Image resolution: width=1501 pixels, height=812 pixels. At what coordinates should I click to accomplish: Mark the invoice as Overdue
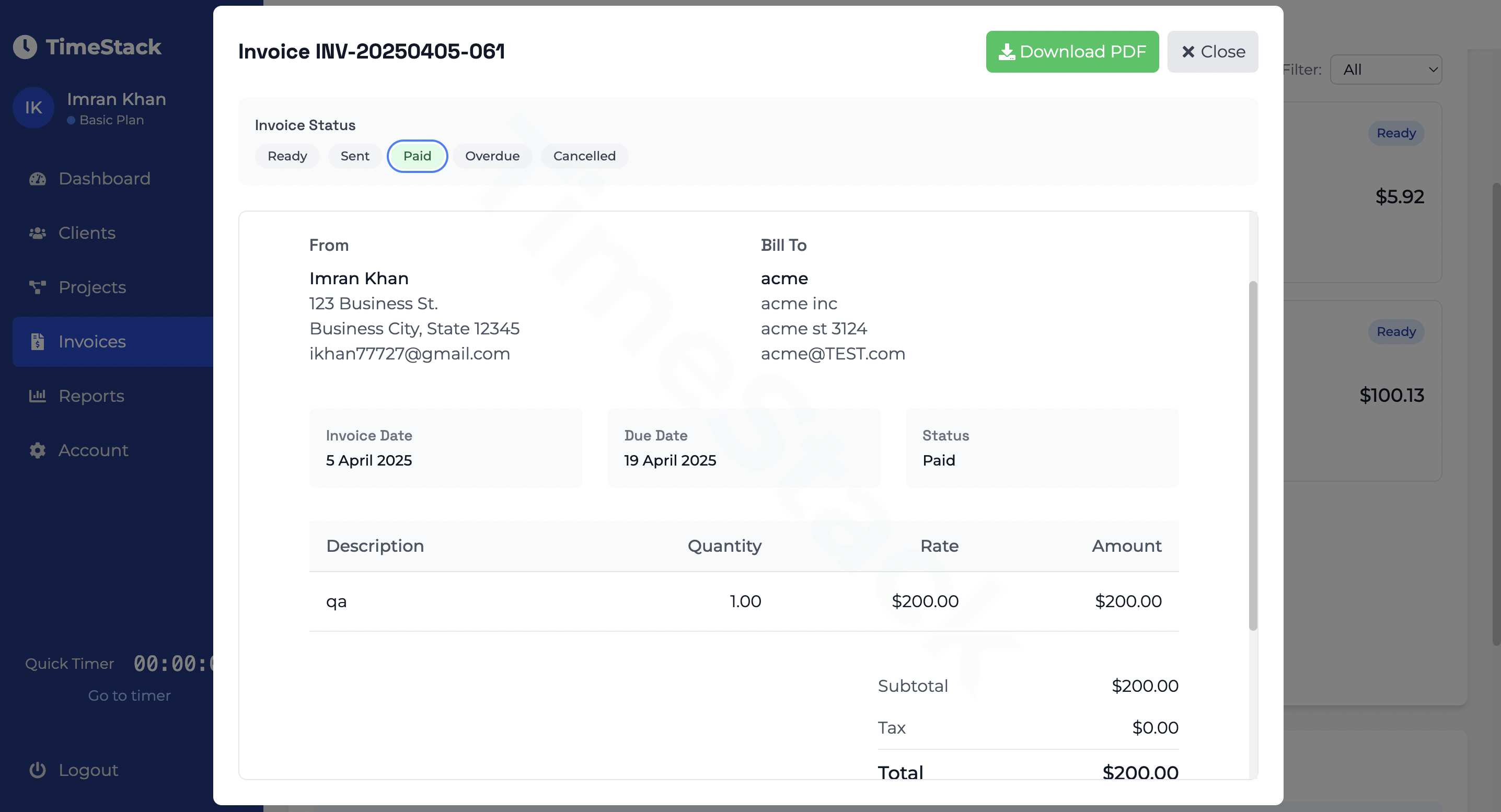pyautogui.click(x=492, y=156)
